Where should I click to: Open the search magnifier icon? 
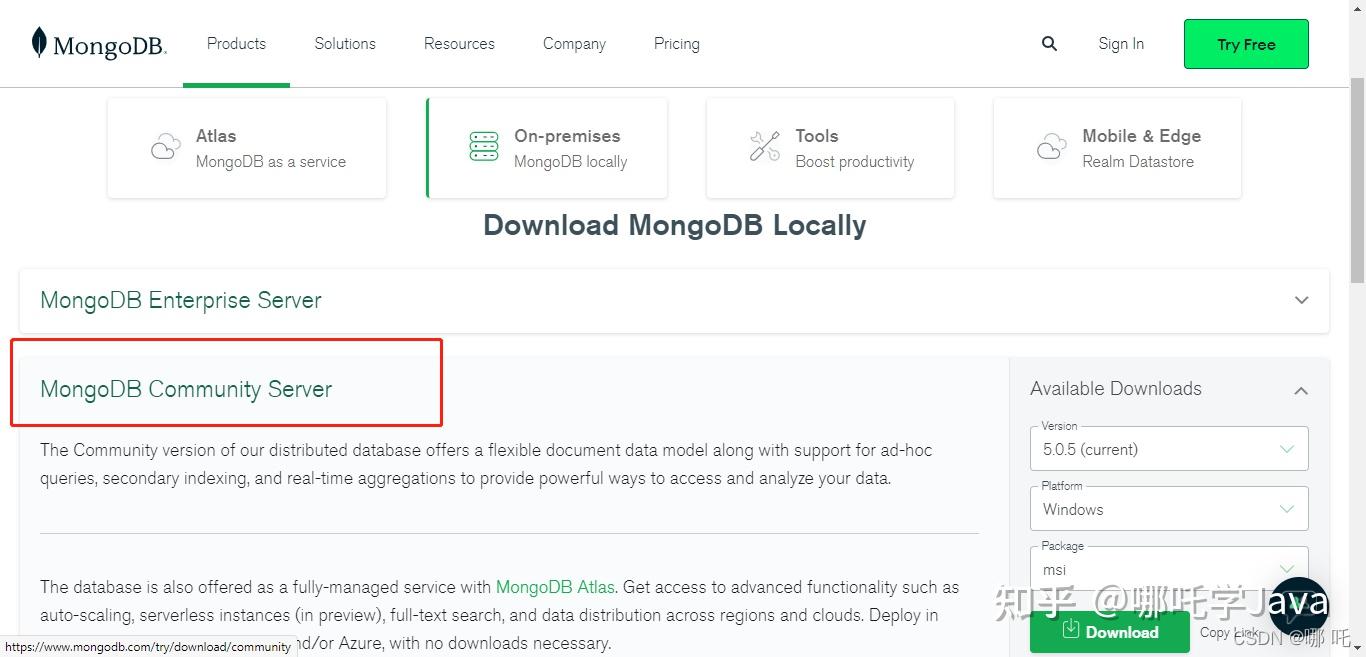pos(1049,43)
